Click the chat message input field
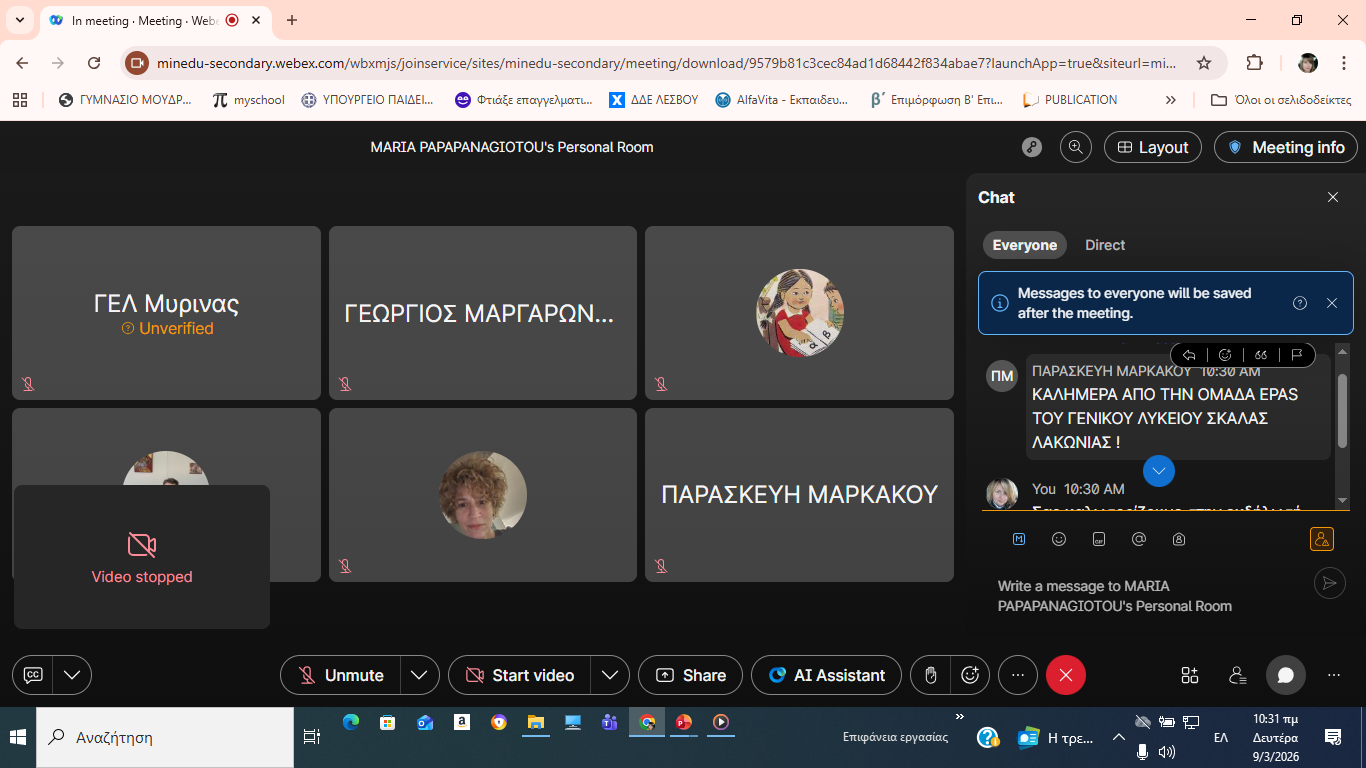This screenshot has width=1366, height=768. (1140, 596)
